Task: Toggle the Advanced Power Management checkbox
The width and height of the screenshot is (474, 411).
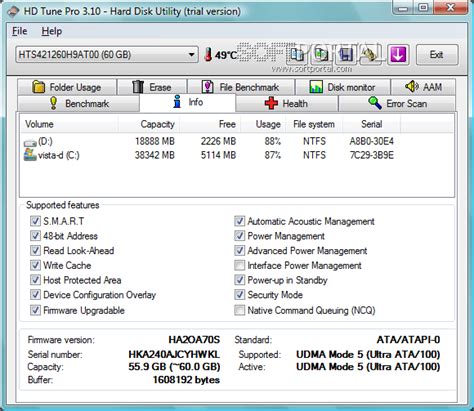Action: (239, 250)
